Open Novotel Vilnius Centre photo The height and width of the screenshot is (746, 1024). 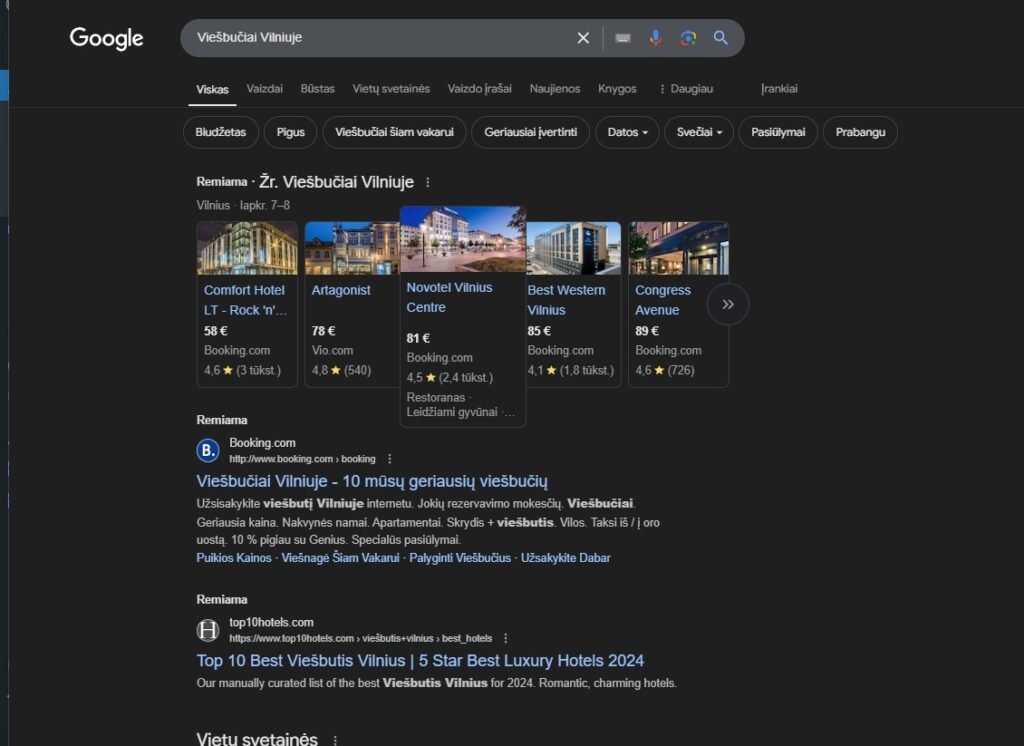pyautogui.click(x=463, y=239)
